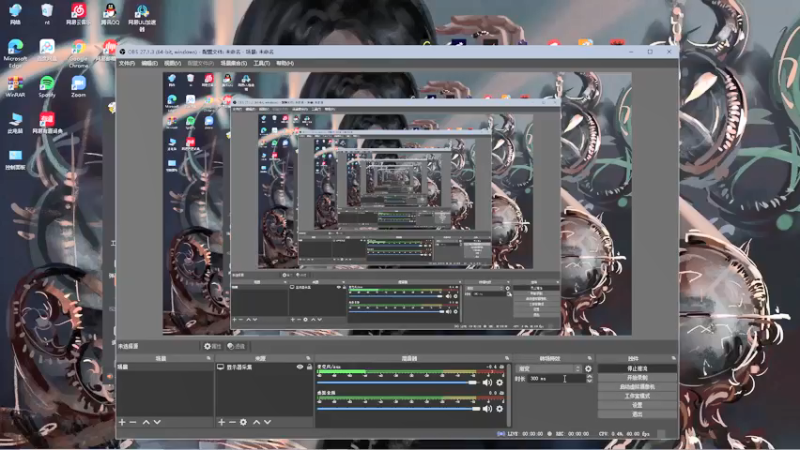Viewport: 800px width, 450px height.
Task: Pop out the audio mixer dock
Action: 507,358
